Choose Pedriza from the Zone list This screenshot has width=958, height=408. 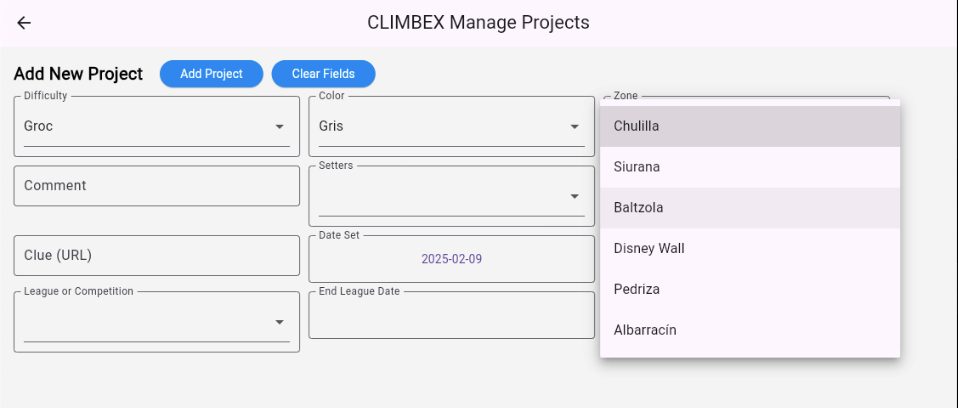click(750, 289)
